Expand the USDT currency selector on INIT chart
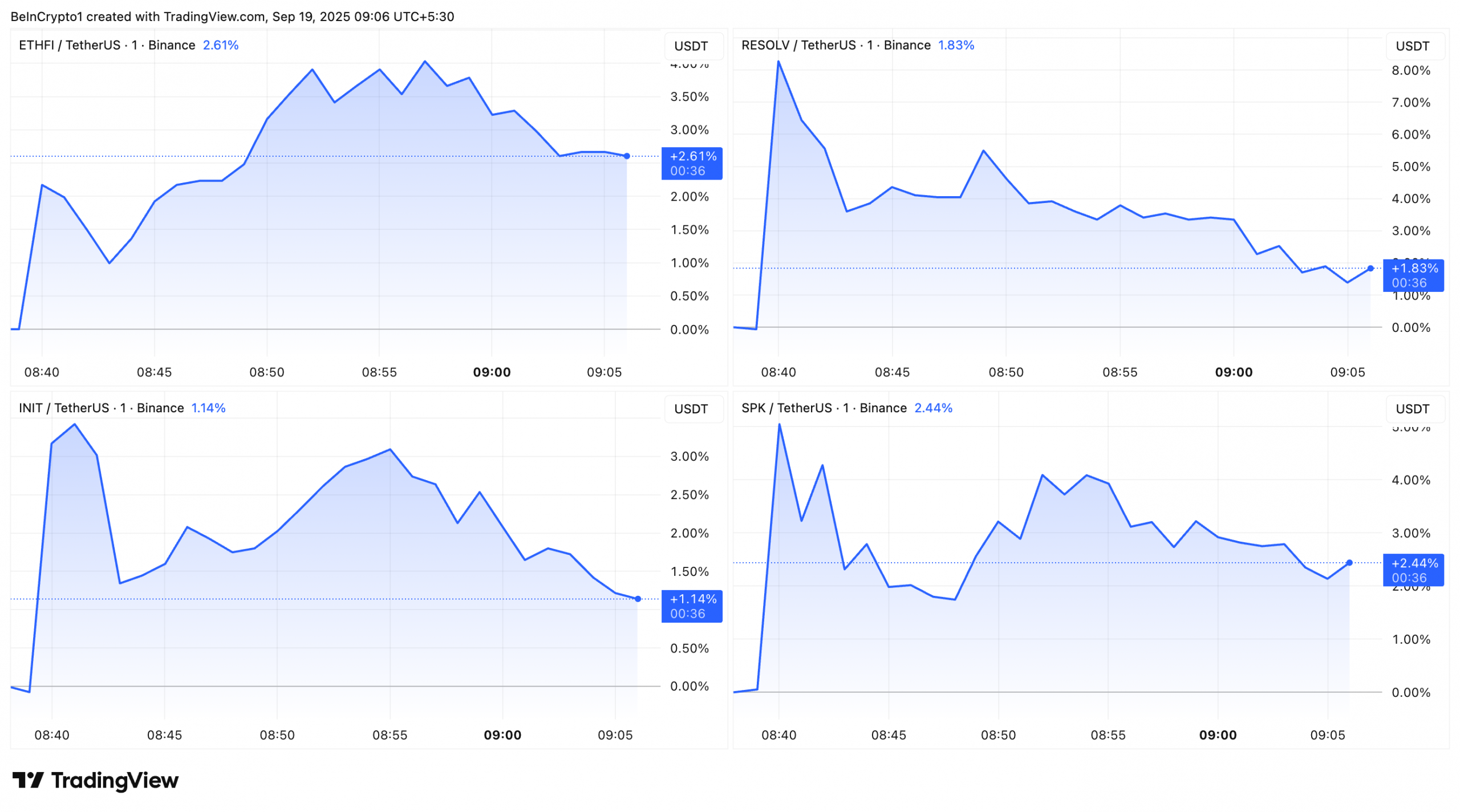The height and width of the screenshot is (812, 1460). pos(691,409)
